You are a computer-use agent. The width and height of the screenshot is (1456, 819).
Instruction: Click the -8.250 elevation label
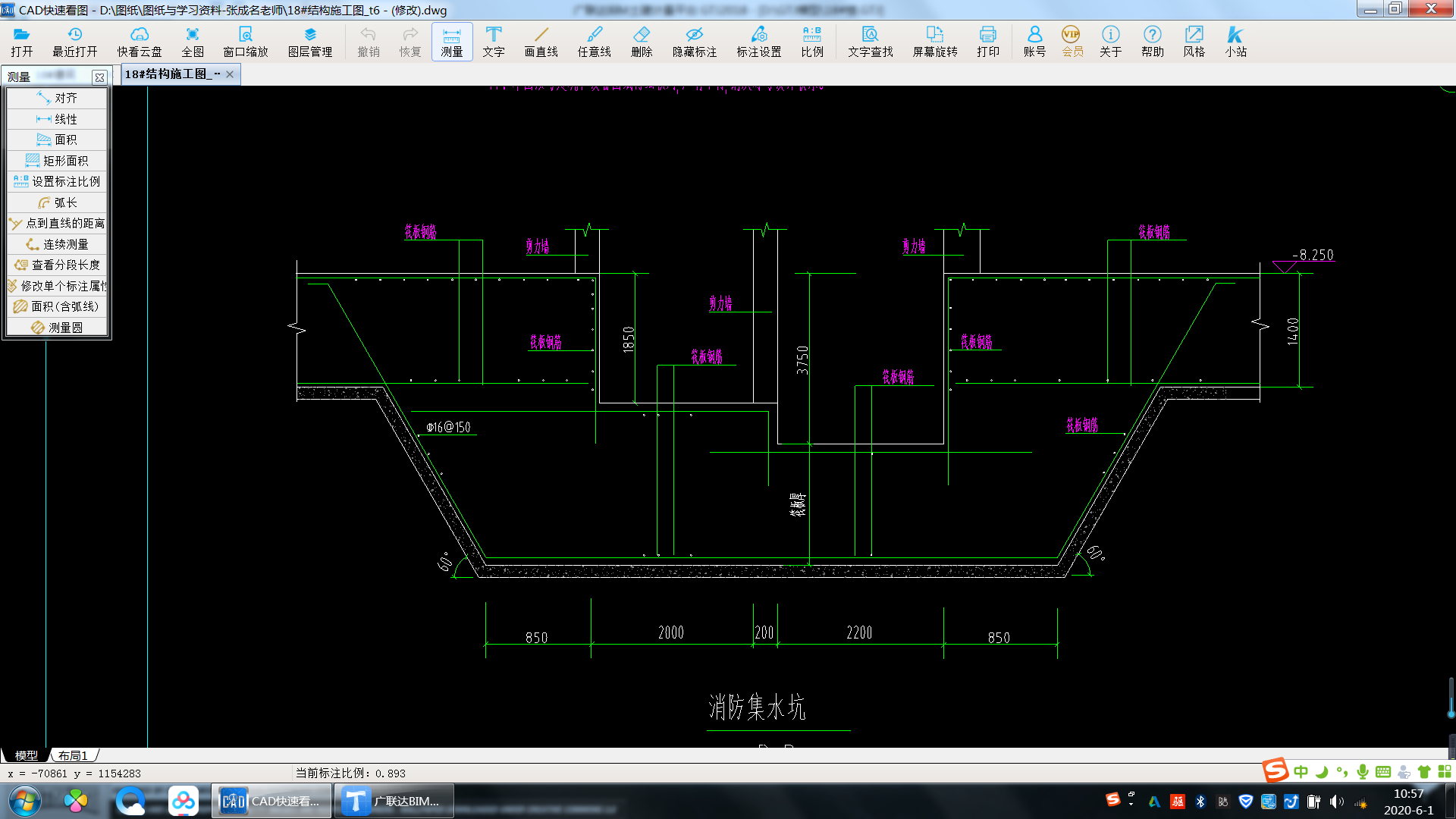1313,255
